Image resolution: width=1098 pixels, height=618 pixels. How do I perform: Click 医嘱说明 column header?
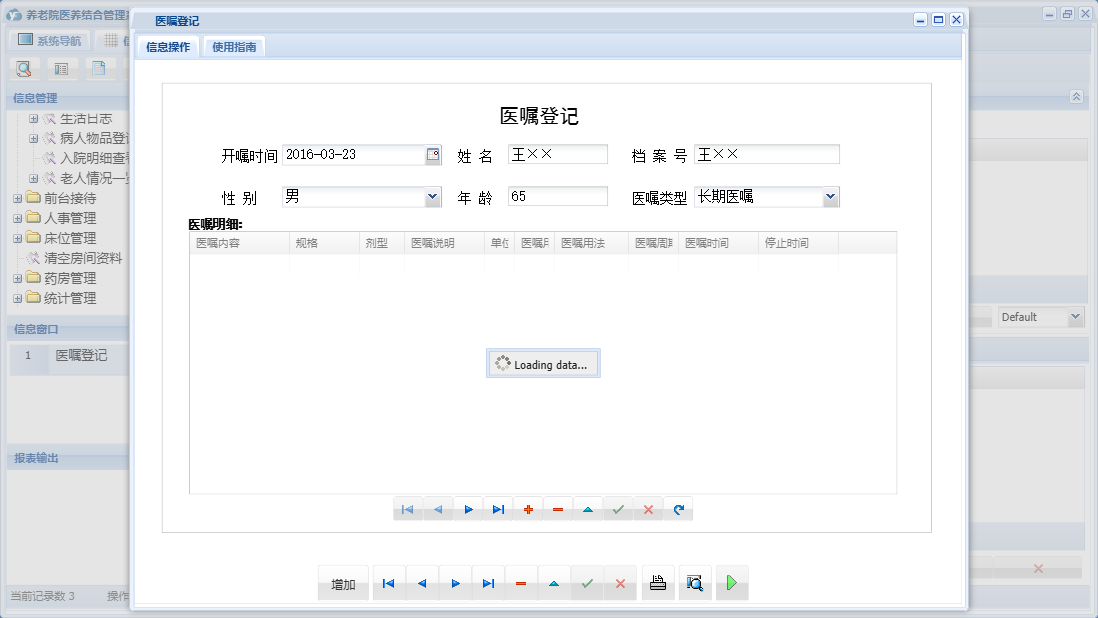[x=445, y=243]
